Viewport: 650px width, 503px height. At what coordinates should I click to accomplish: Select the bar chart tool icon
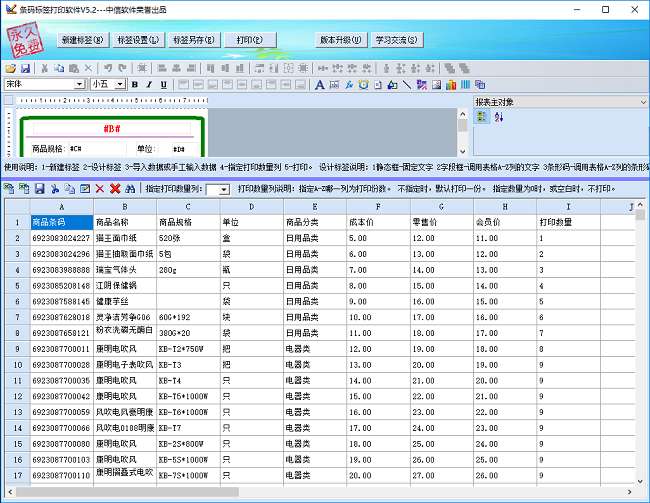tap(451, 85)
